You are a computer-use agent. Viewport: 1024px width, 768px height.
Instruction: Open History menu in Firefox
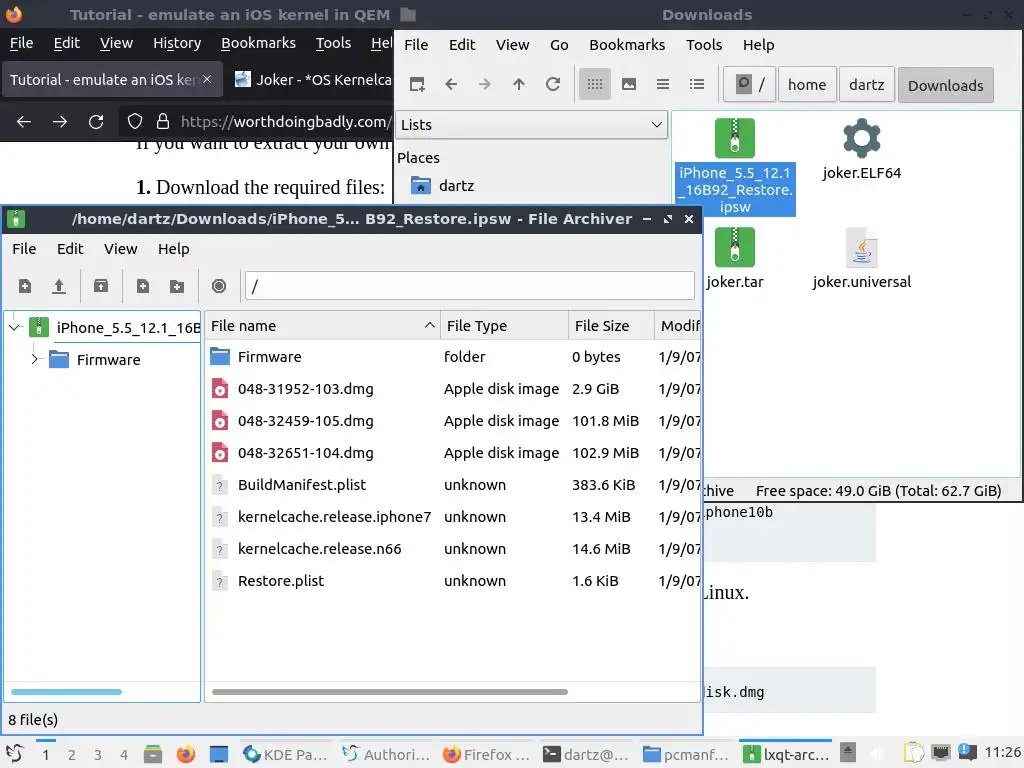[x=177, y=43]
